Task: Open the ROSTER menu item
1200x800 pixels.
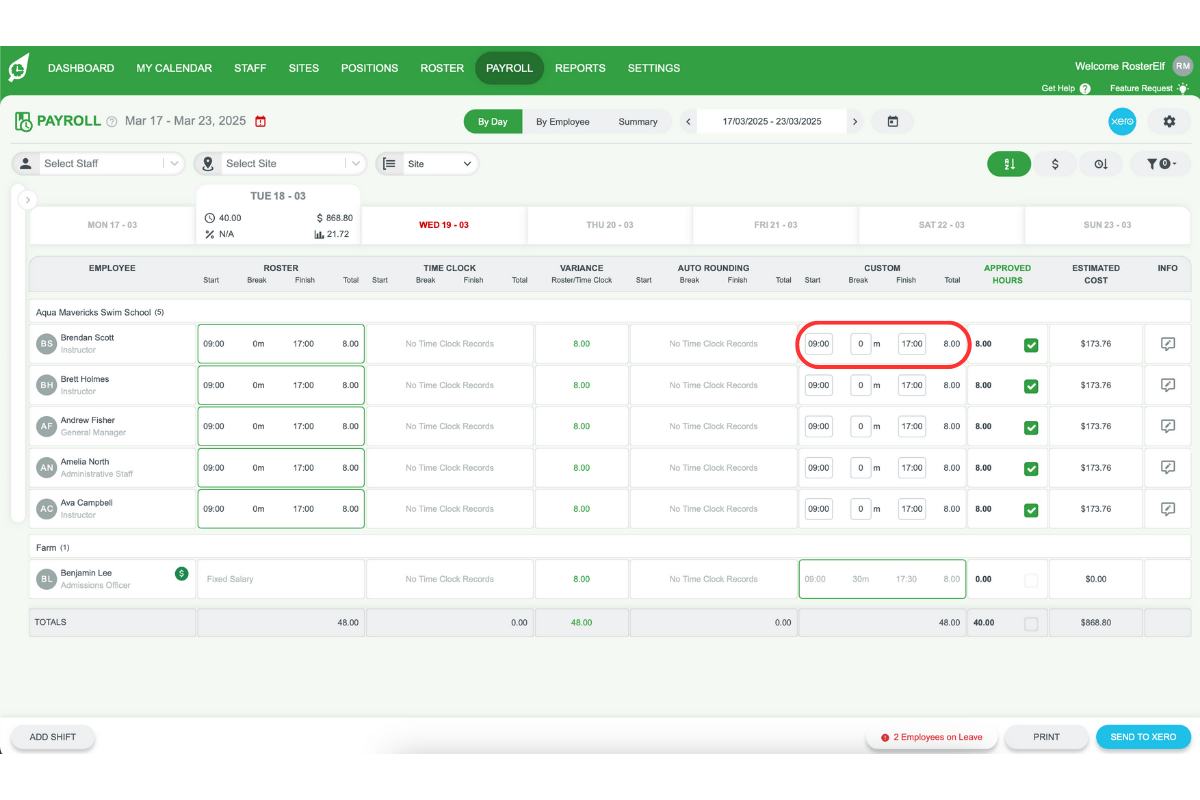Action: pos(442,68)
